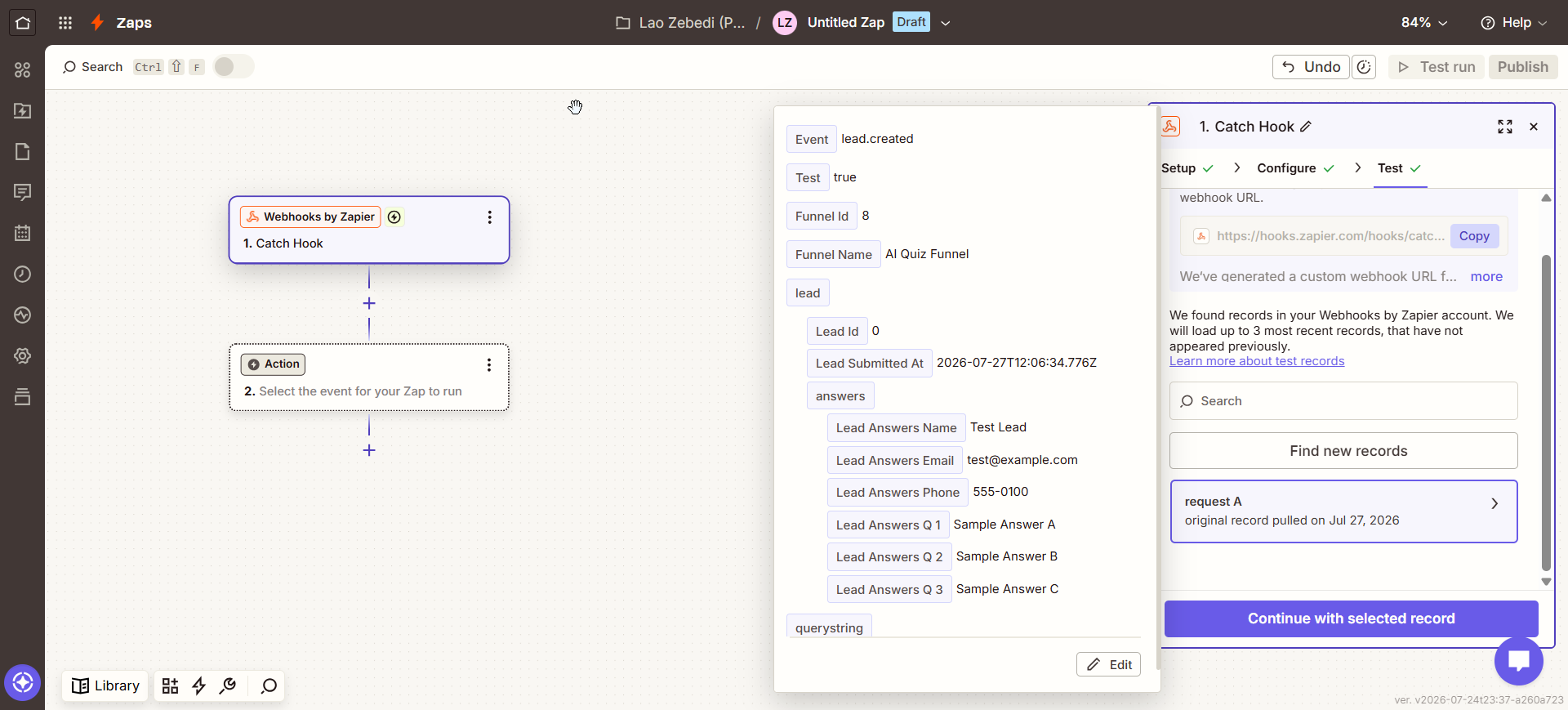Open the settings gear sidebar icon
Viewport: 1568px width, 710px height.
pyautogui.click(x=22, y=356)
